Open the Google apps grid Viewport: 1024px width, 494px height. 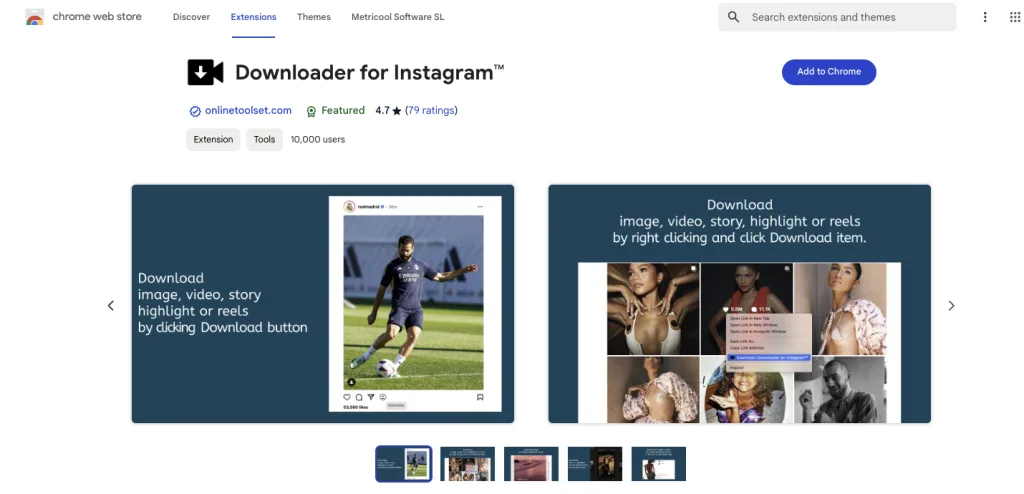[1017, 17]
